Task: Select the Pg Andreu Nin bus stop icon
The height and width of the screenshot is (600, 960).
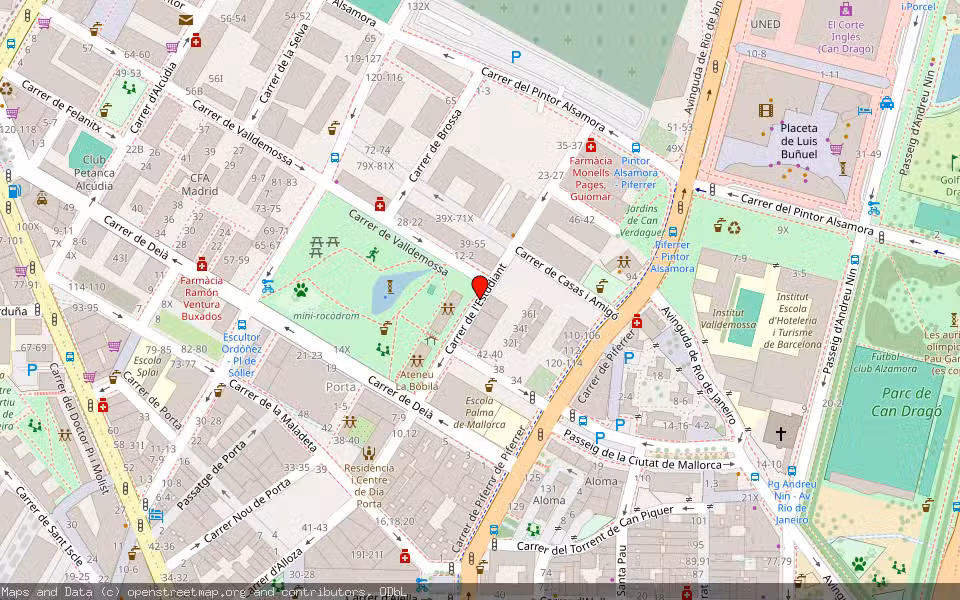Action: coord(792,471)
